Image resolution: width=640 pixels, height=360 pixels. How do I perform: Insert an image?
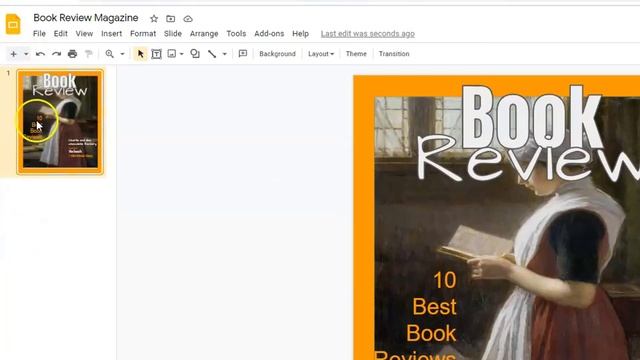[172, 54]
